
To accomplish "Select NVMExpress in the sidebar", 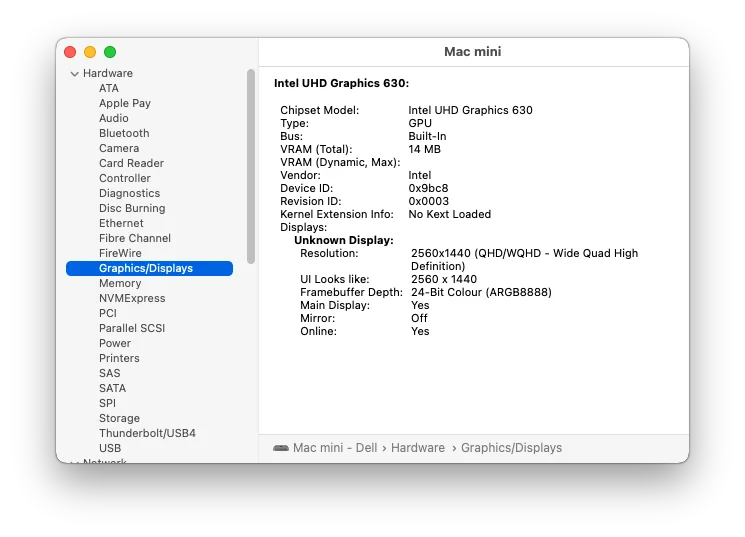I will 132,298.
